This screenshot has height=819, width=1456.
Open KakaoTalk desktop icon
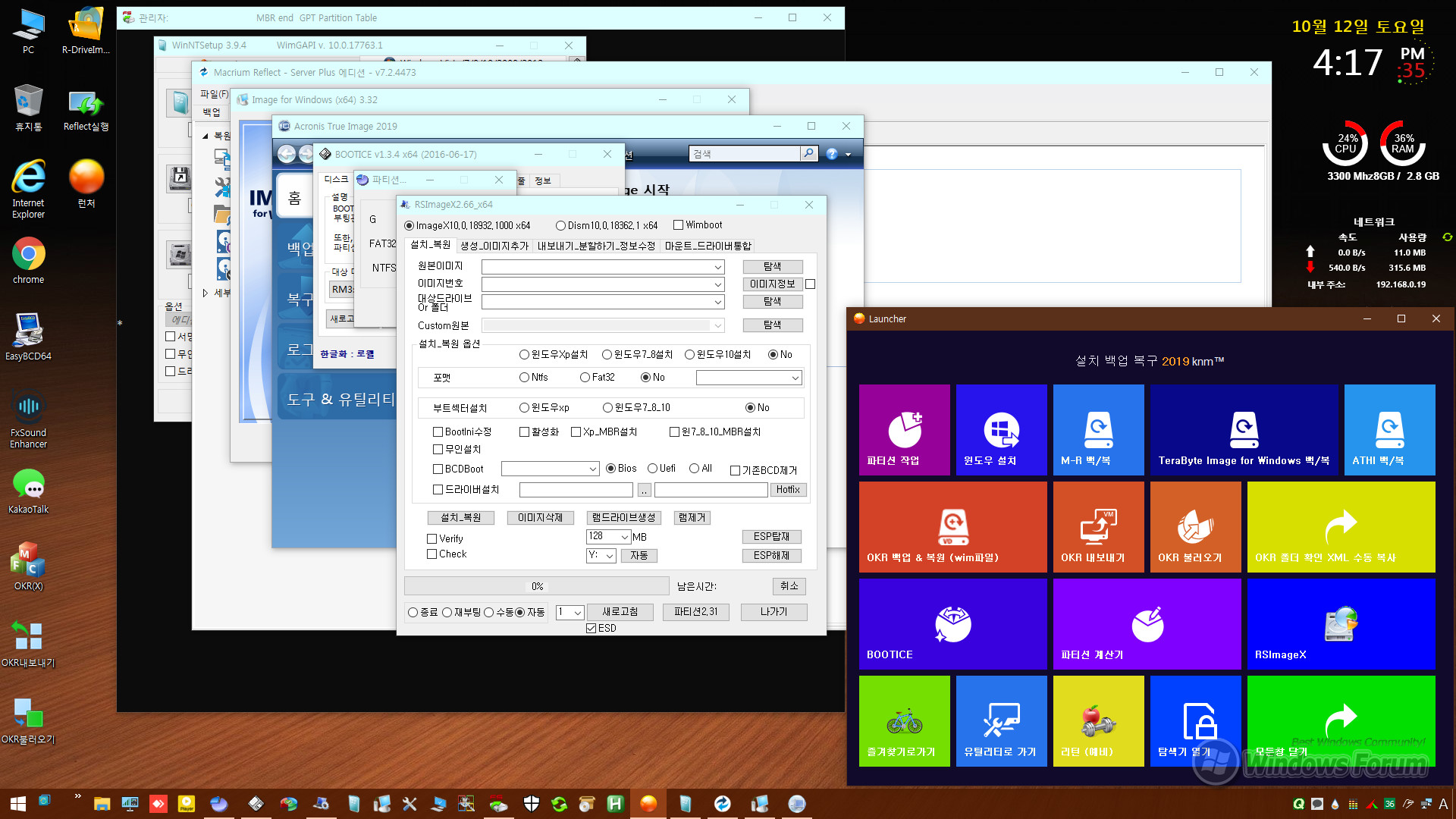point(28,491)
